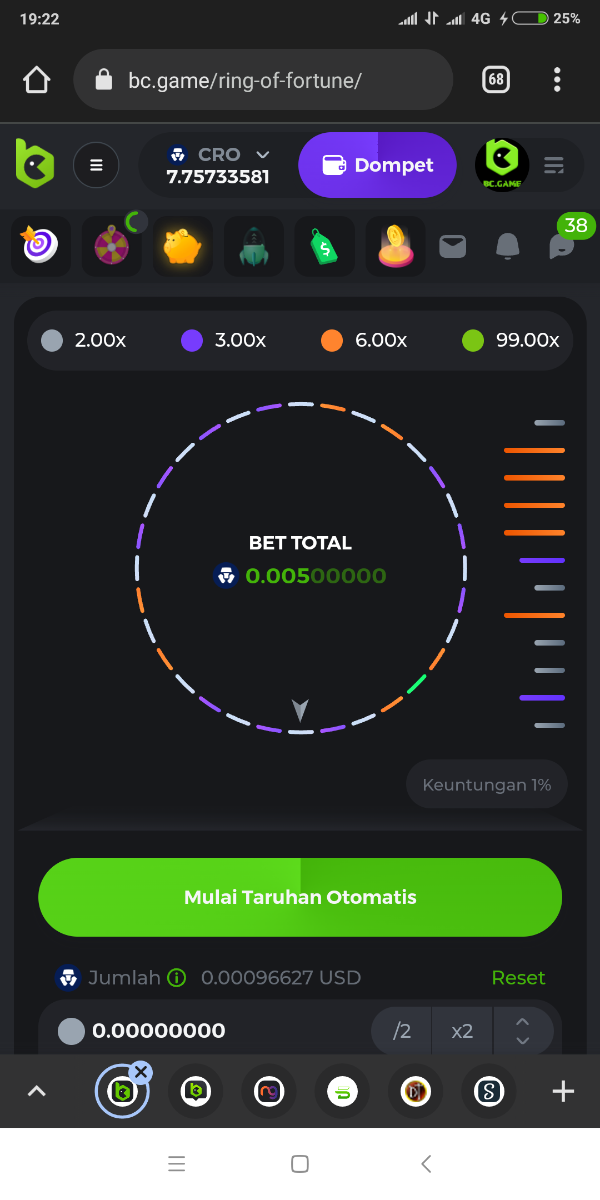This screenshot has height=1200, width=600.
Task: Select the 3.00x purple multiplier
Action: tap(224, 340)
